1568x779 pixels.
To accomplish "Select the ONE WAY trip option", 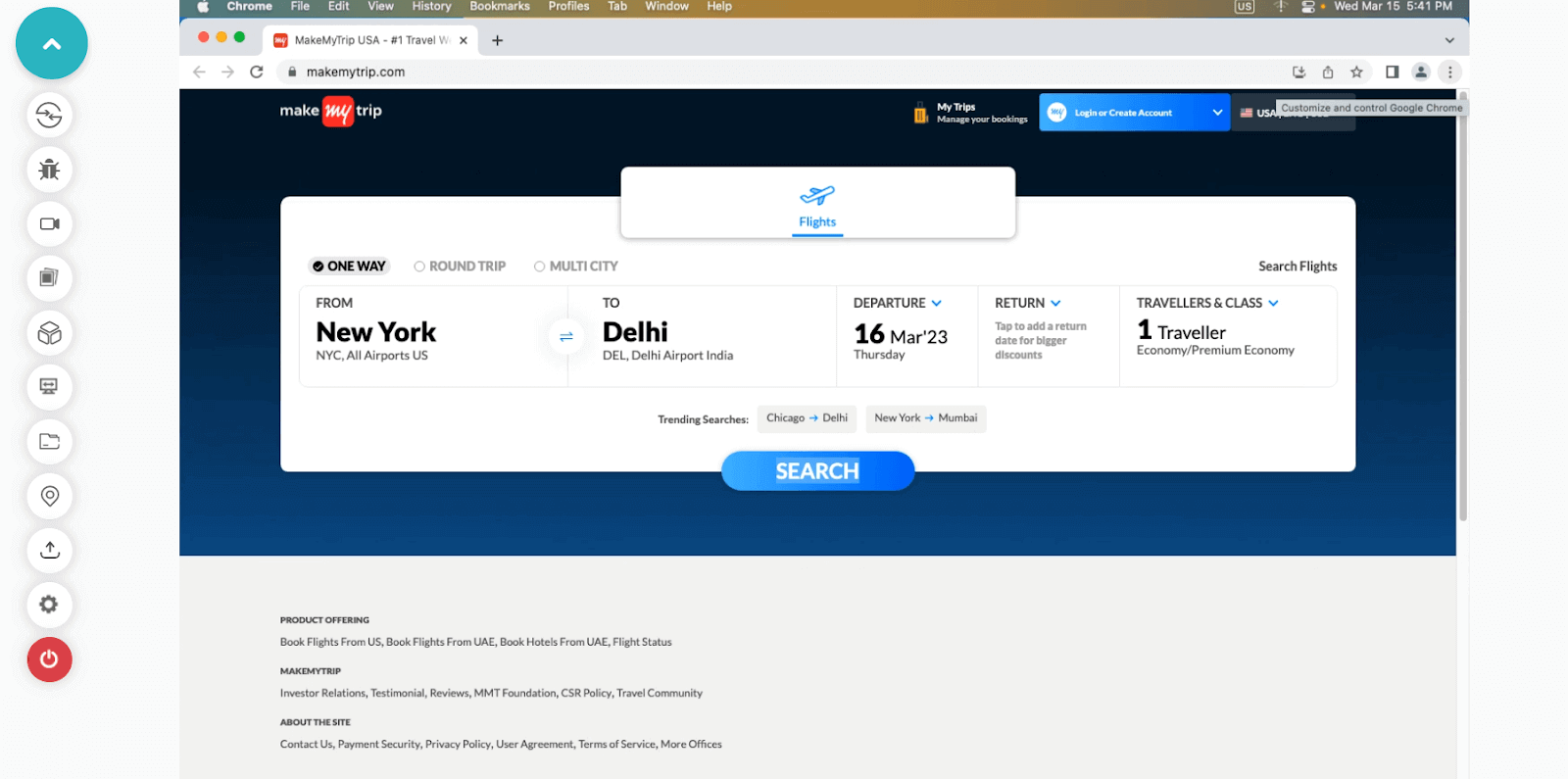I will 349,267.
